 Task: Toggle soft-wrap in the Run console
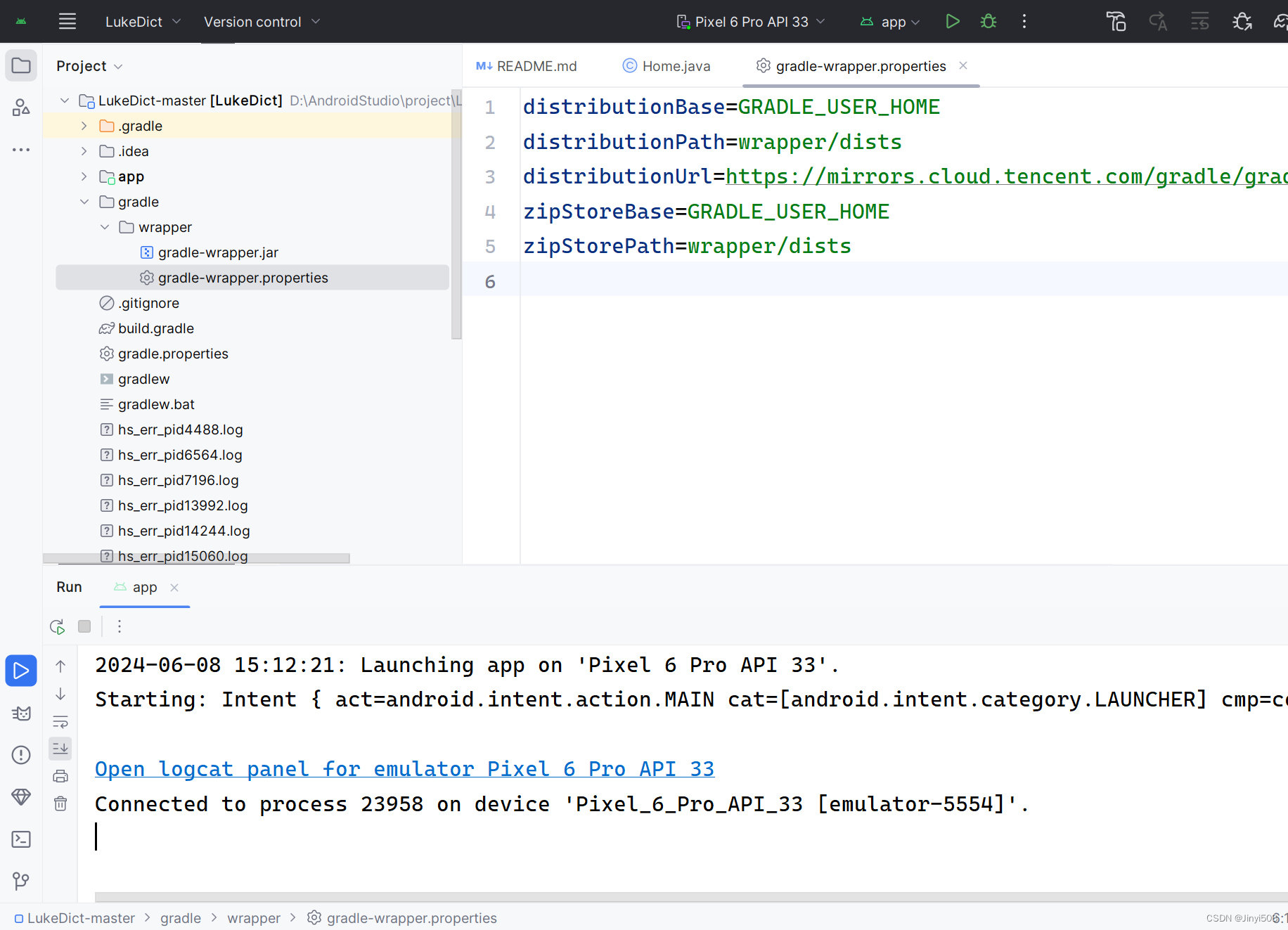pyautogui.click(x=60, y=721)
